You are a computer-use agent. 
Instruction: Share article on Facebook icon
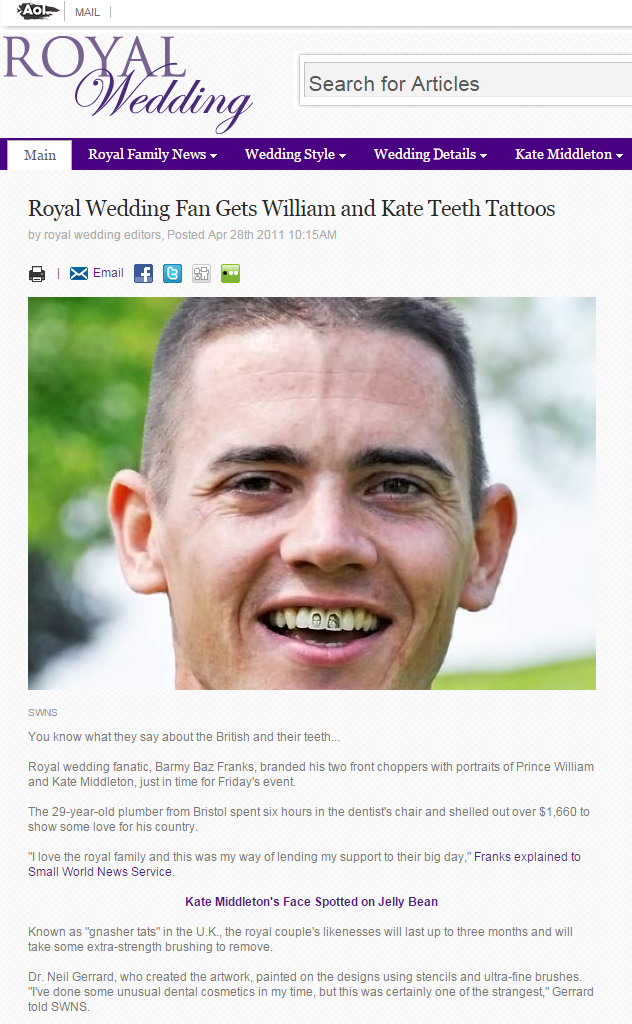[144, 274]
